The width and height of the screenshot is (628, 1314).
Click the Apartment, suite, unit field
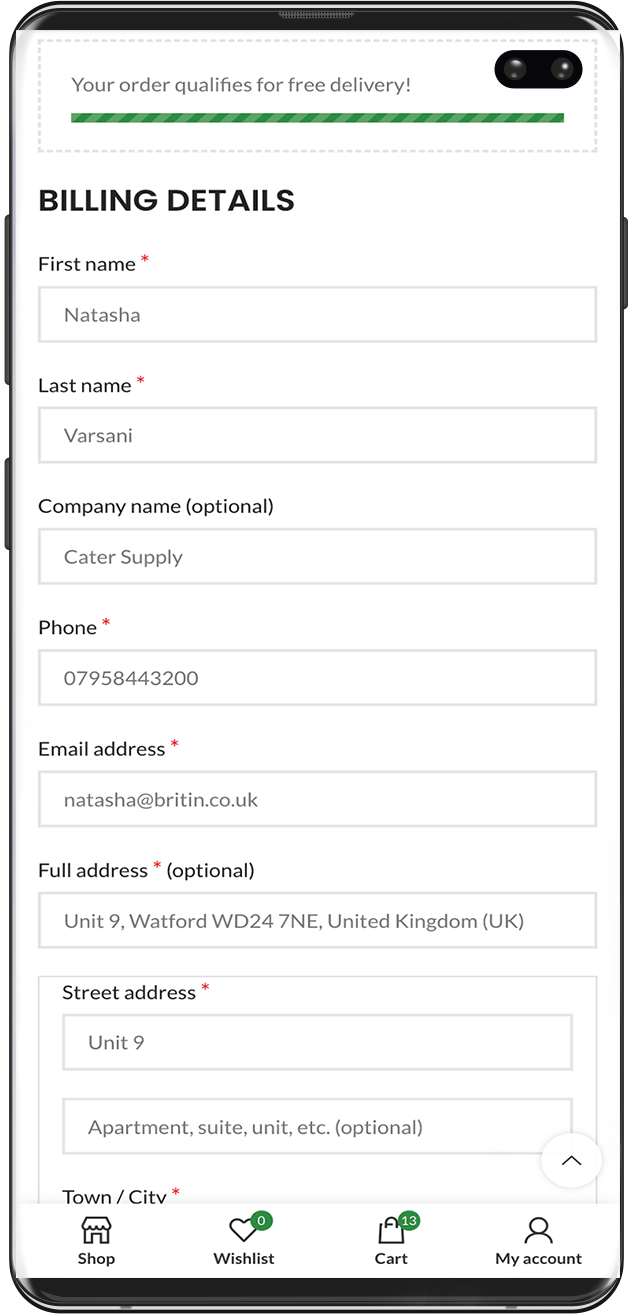pyautogui.click(x=317, y=1127)
